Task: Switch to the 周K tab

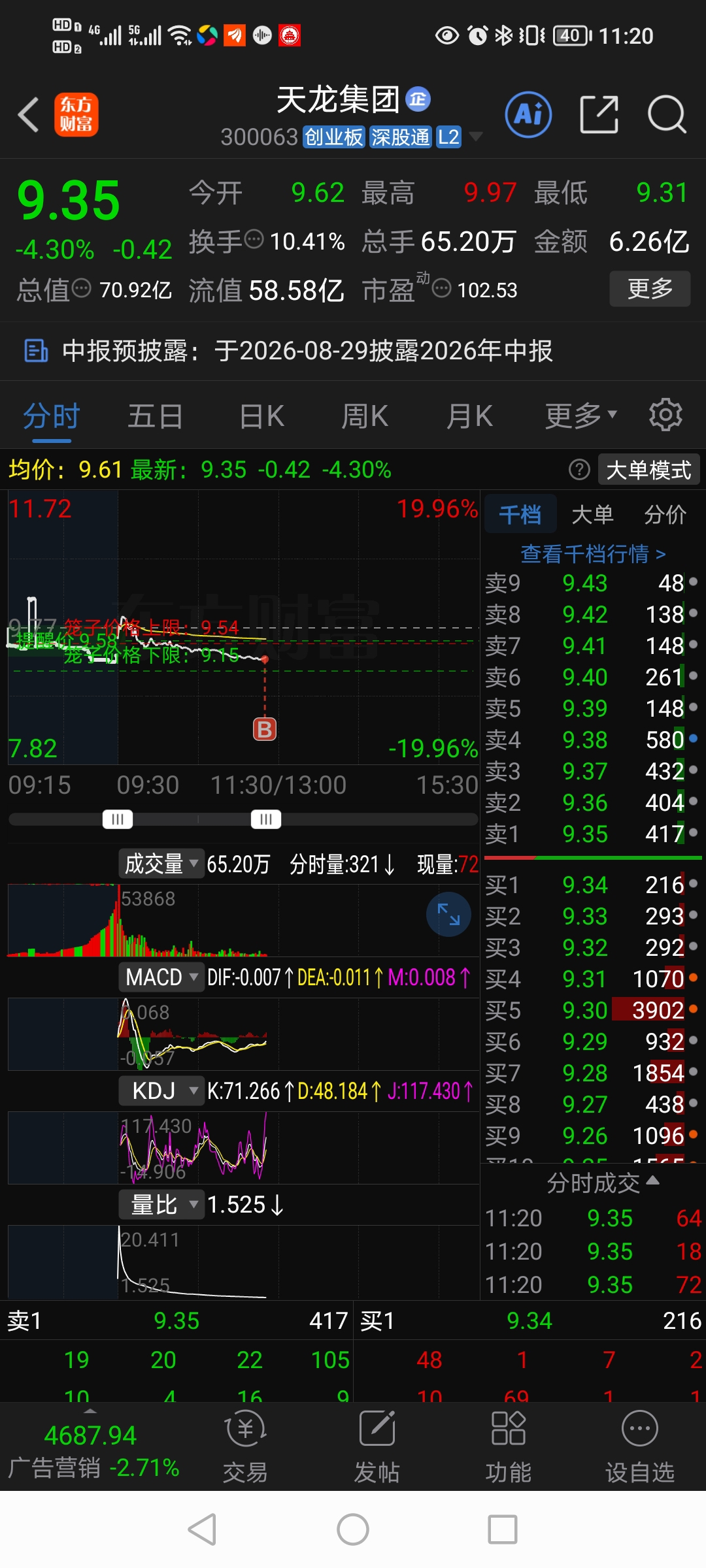Action: tap(365, 416)
